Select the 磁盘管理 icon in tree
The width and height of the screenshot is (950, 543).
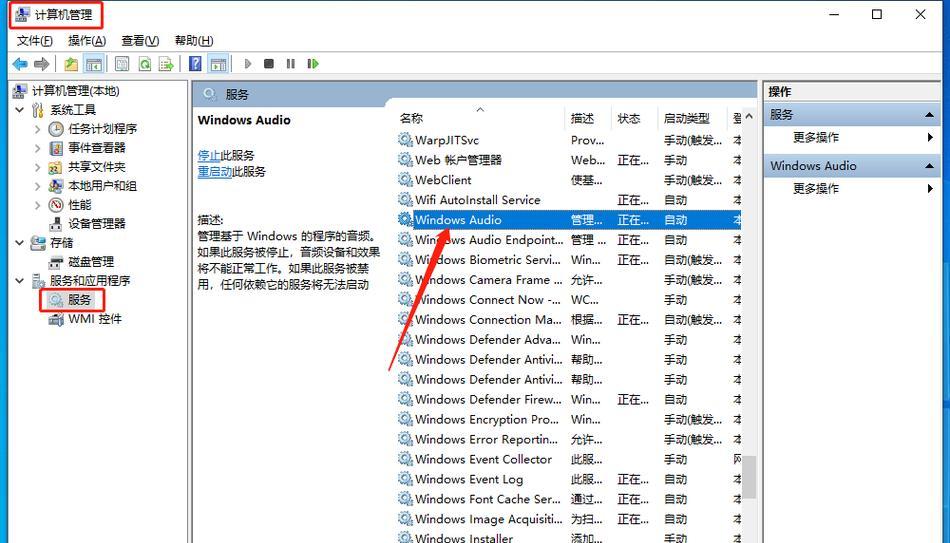56,262
